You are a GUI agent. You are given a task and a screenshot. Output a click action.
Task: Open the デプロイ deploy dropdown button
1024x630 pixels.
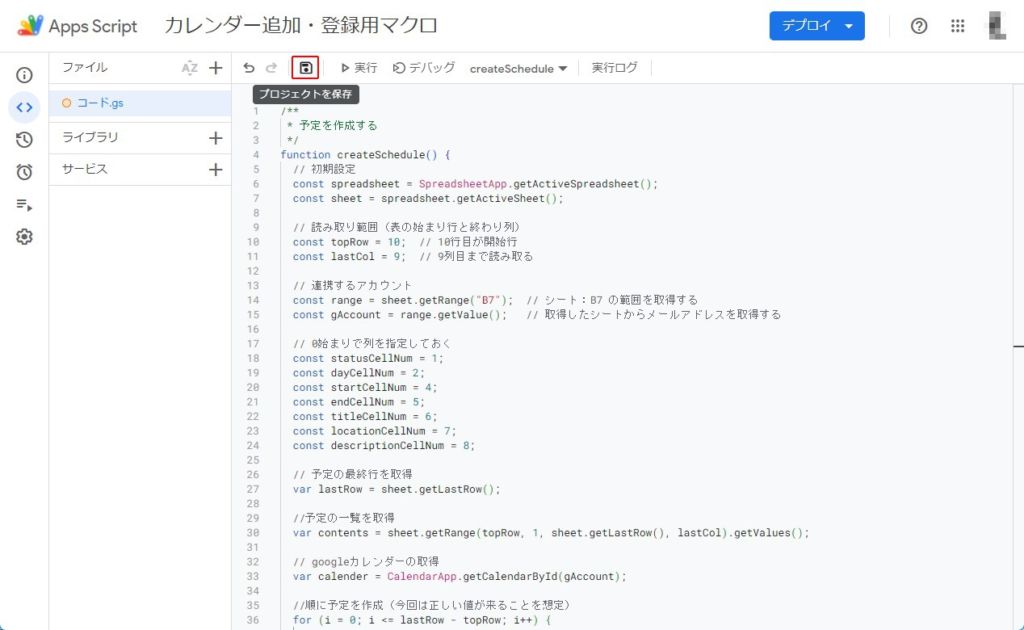[x=816, y=26]
